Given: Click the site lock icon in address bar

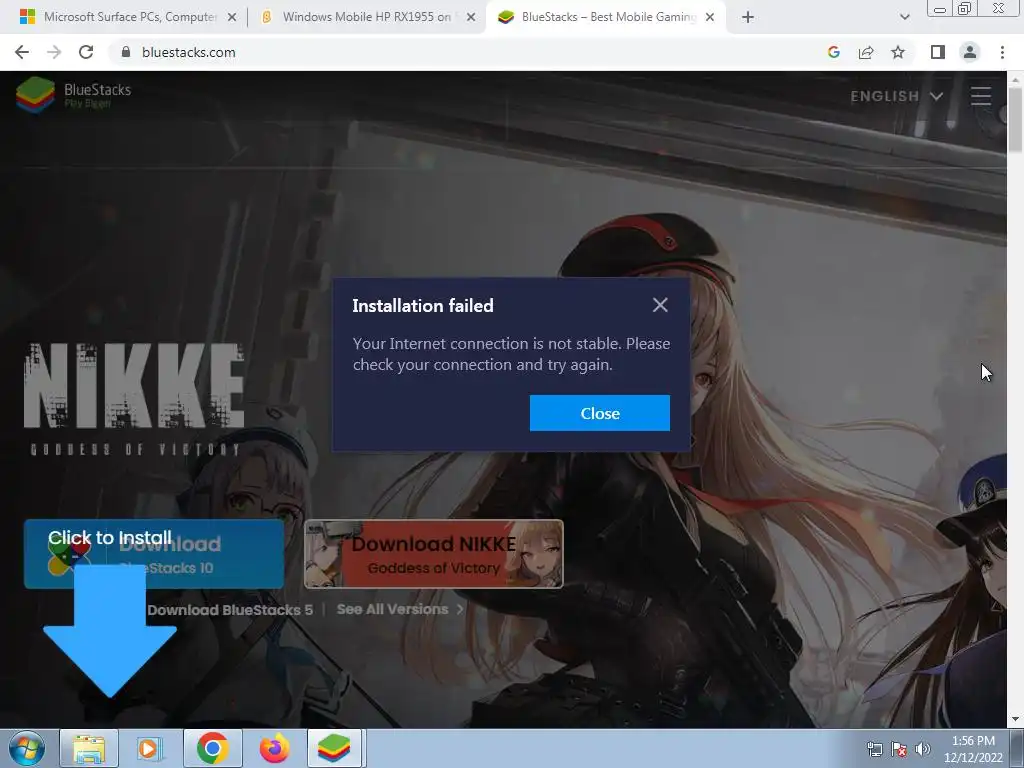Looking at the screenshot, I should click(126, 52).
